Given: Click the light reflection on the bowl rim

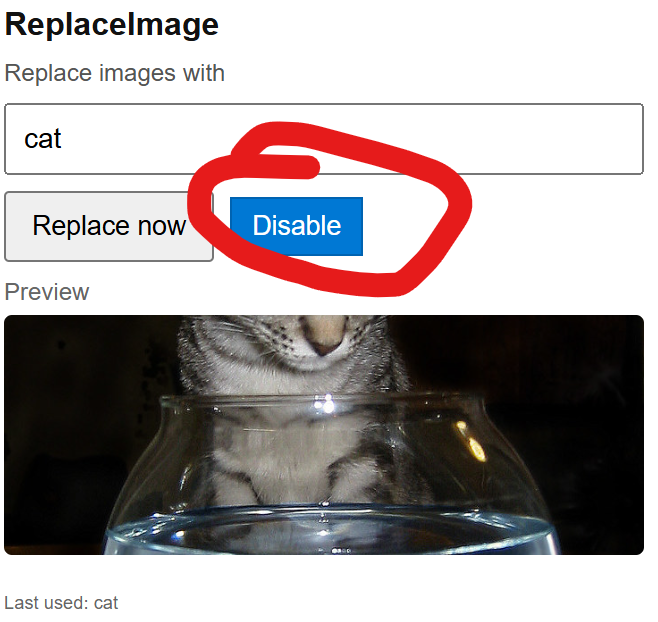Looking at the screenshot, I should [326, 403].
